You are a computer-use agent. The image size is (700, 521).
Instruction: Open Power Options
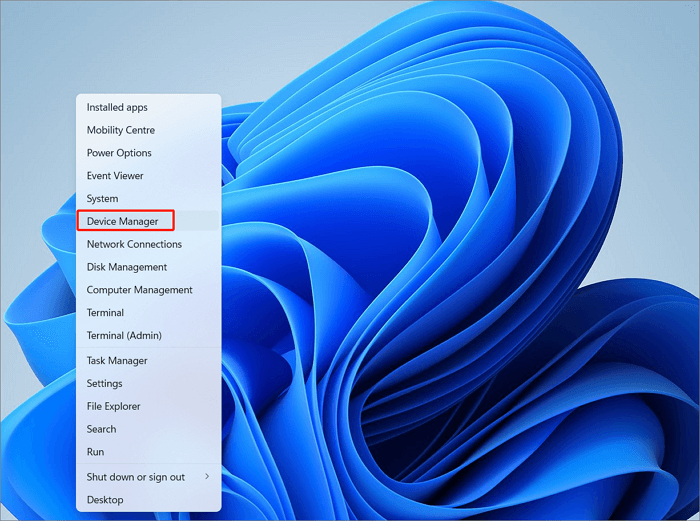[119, 153]
